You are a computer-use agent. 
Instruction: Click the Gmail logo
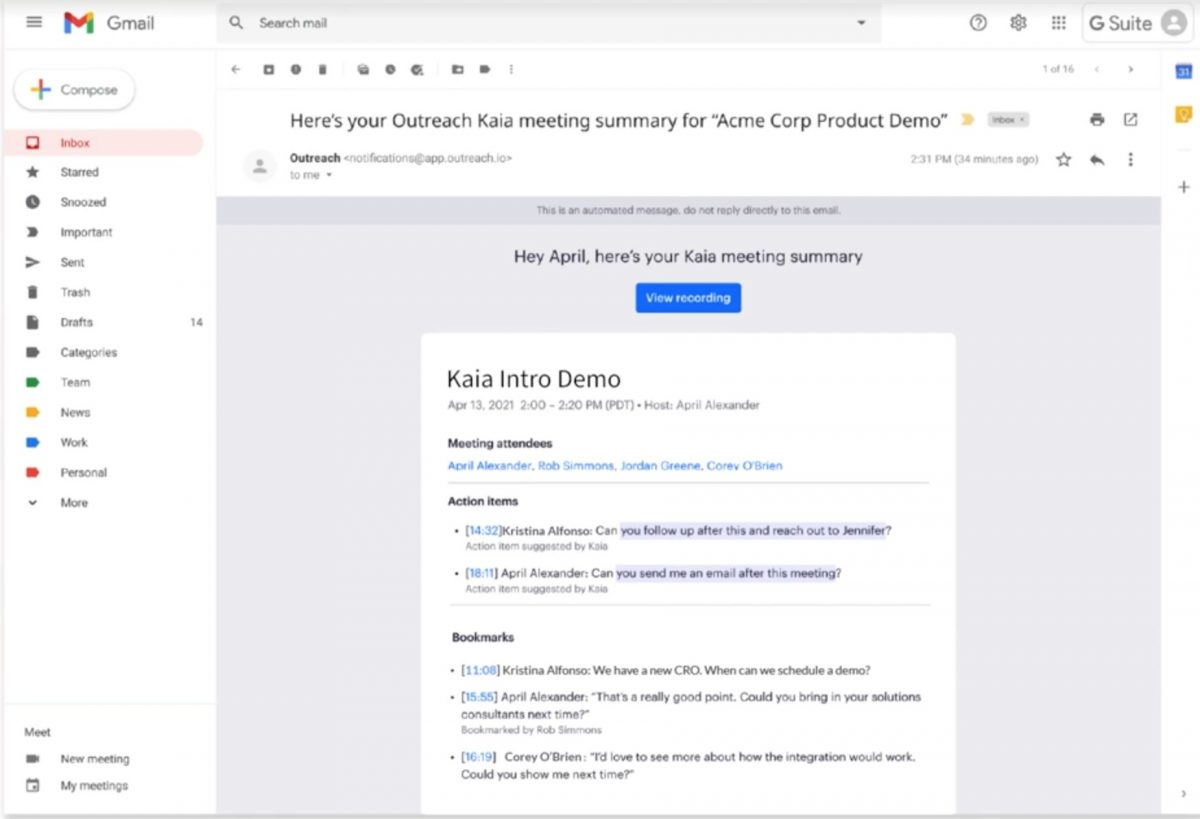click(109, 23)
